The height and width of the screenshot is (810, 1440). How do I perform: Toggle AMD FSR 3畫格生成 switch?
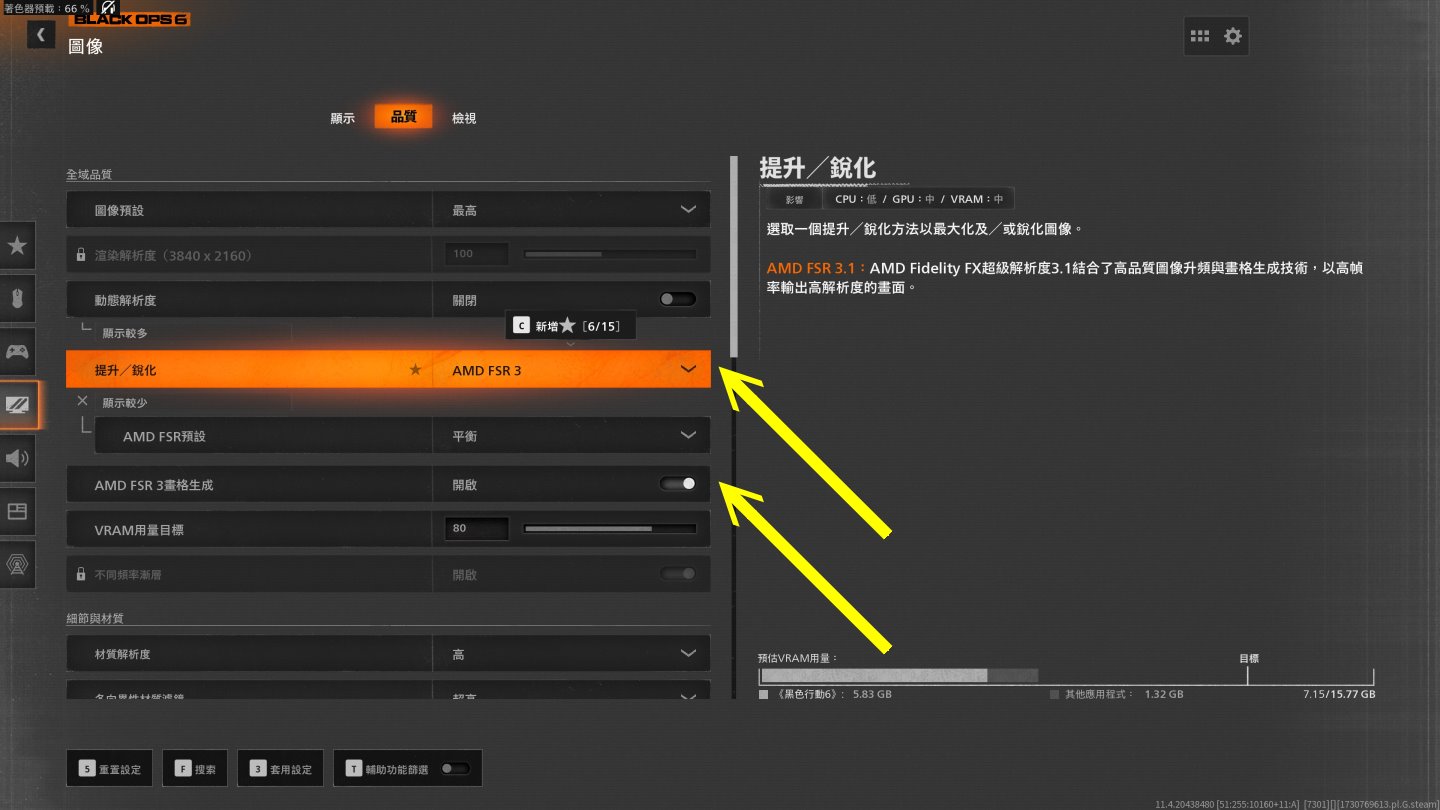click(x=678, y=484)
